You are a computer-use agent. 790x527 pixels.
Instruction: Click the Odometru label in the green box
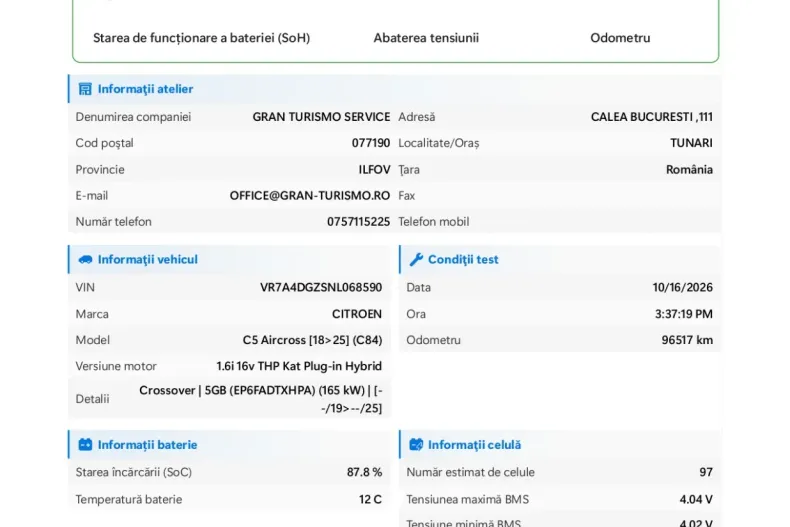(x=620, y=38)
